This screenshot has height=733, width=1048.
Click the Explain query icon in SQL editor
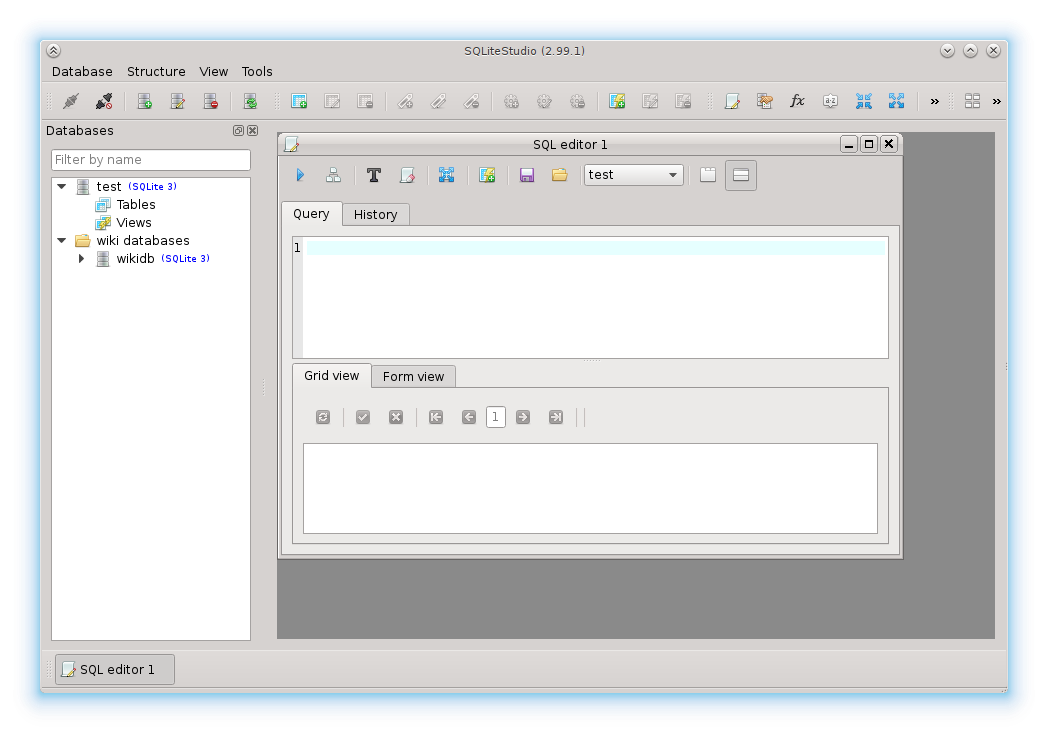coord(333,175)
